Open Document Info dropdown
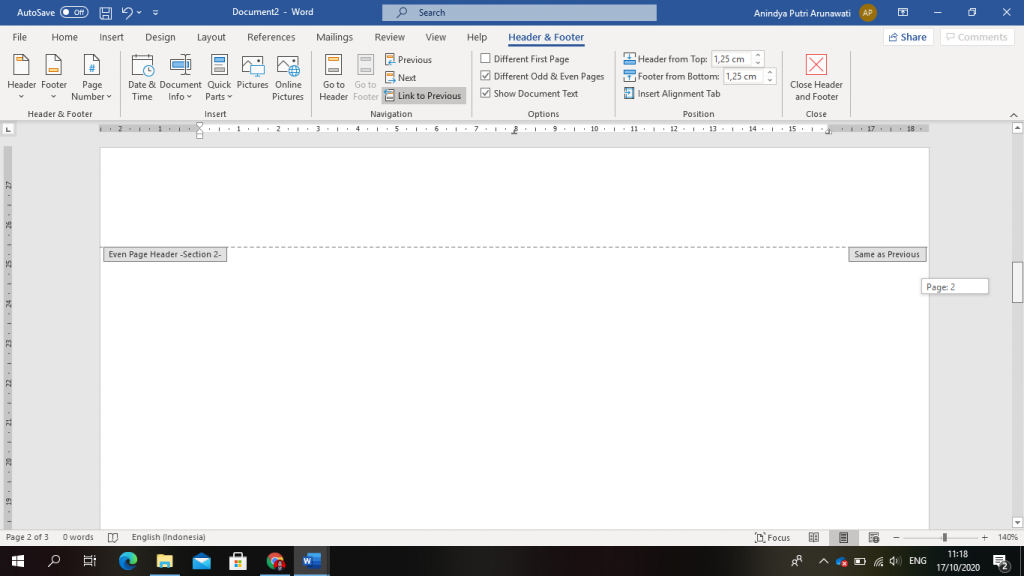 coord(180,78)
